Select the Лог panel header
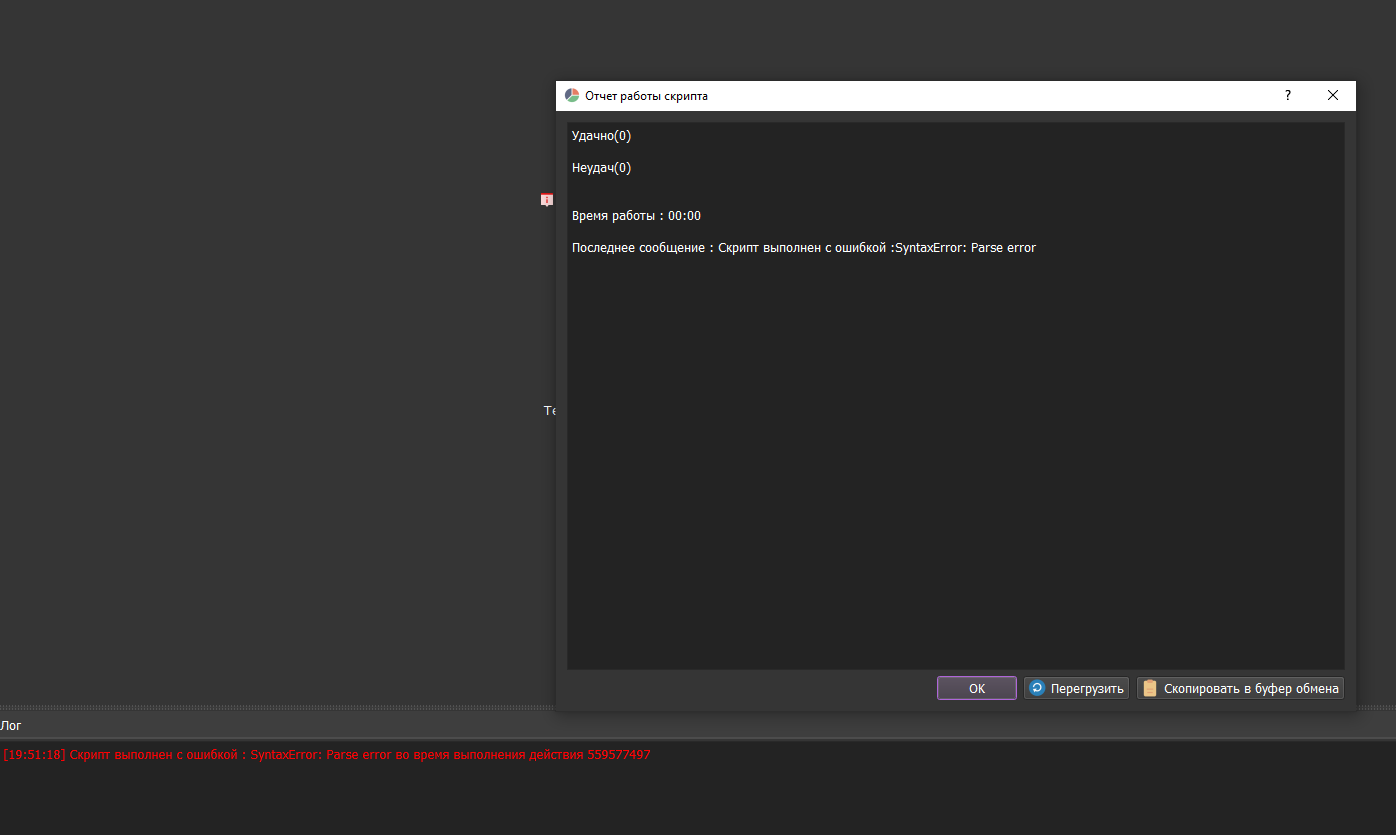Screen dimensions: 1396x835 [10, 725]
